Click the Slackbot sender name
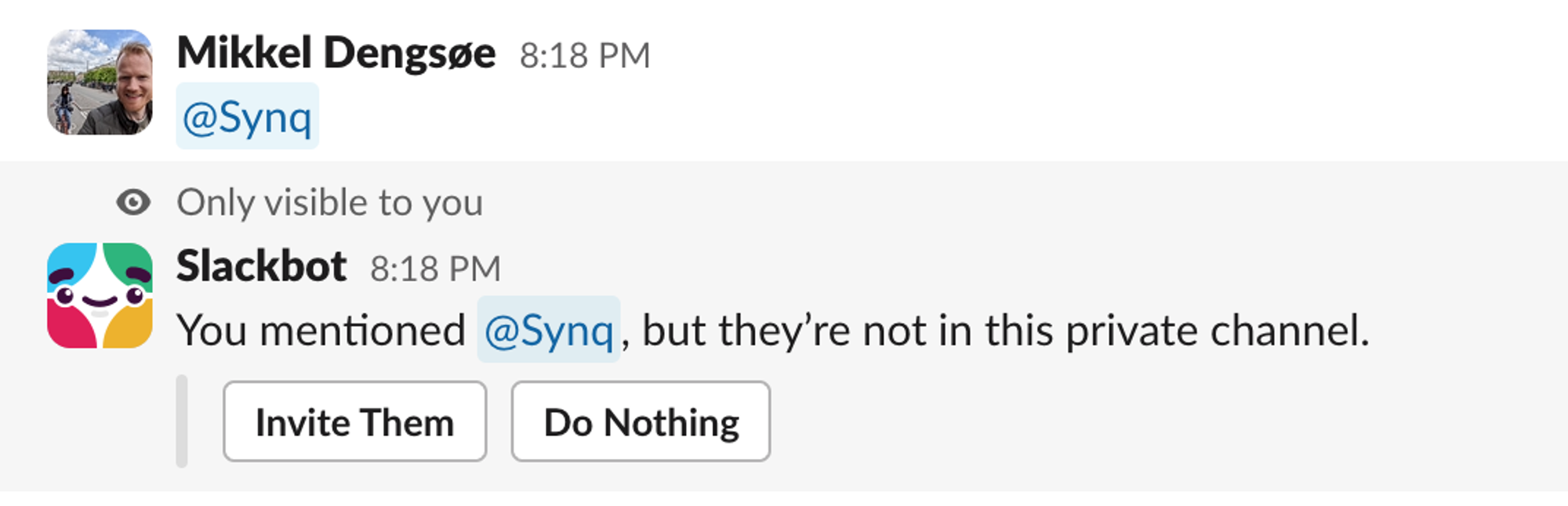This screenshot has height=506, width=1568. 262,266
